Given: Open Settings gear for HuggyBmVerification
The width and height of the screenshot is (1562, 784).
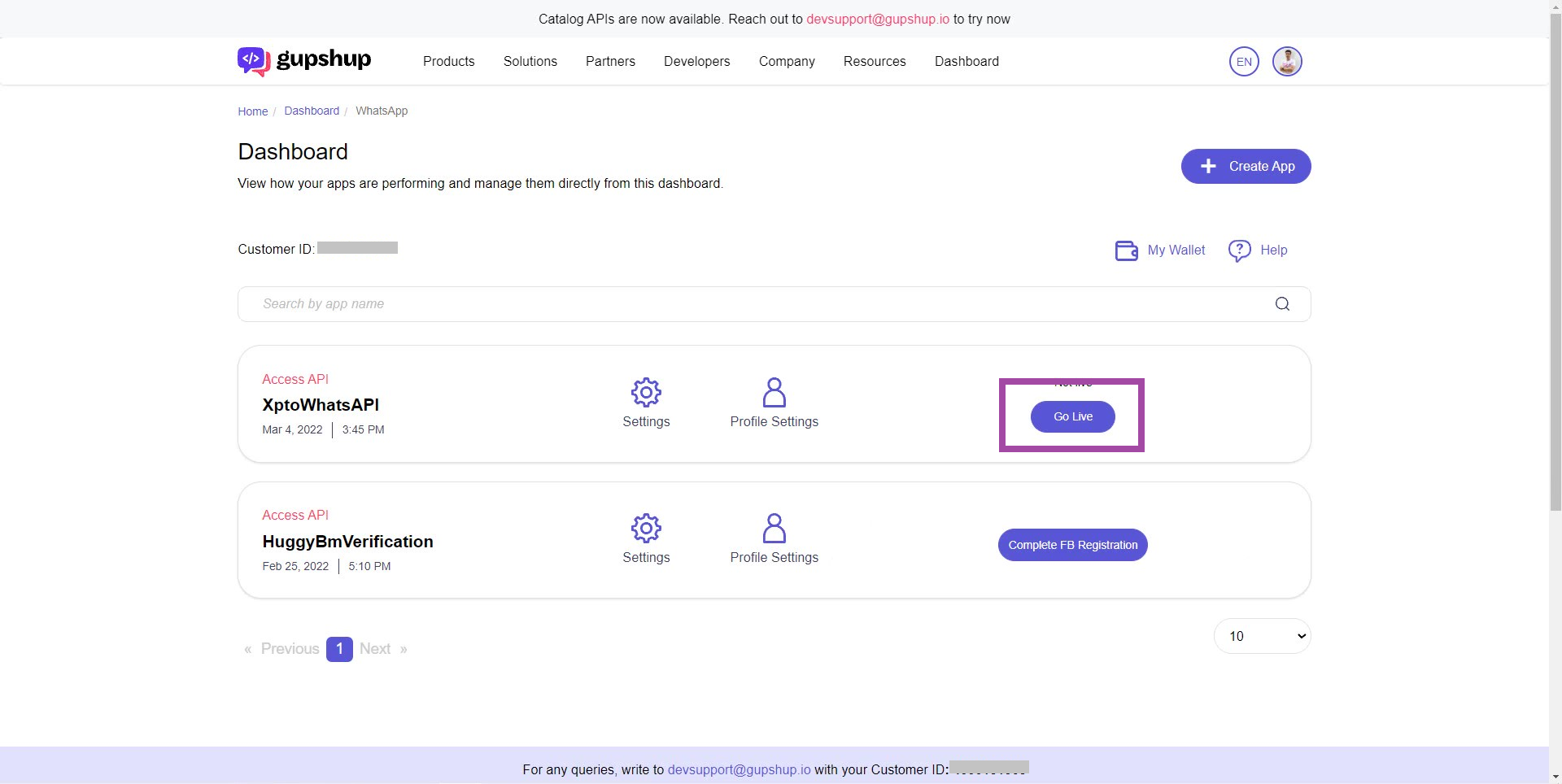Looking at the screenshot, I should pos(646,529).
